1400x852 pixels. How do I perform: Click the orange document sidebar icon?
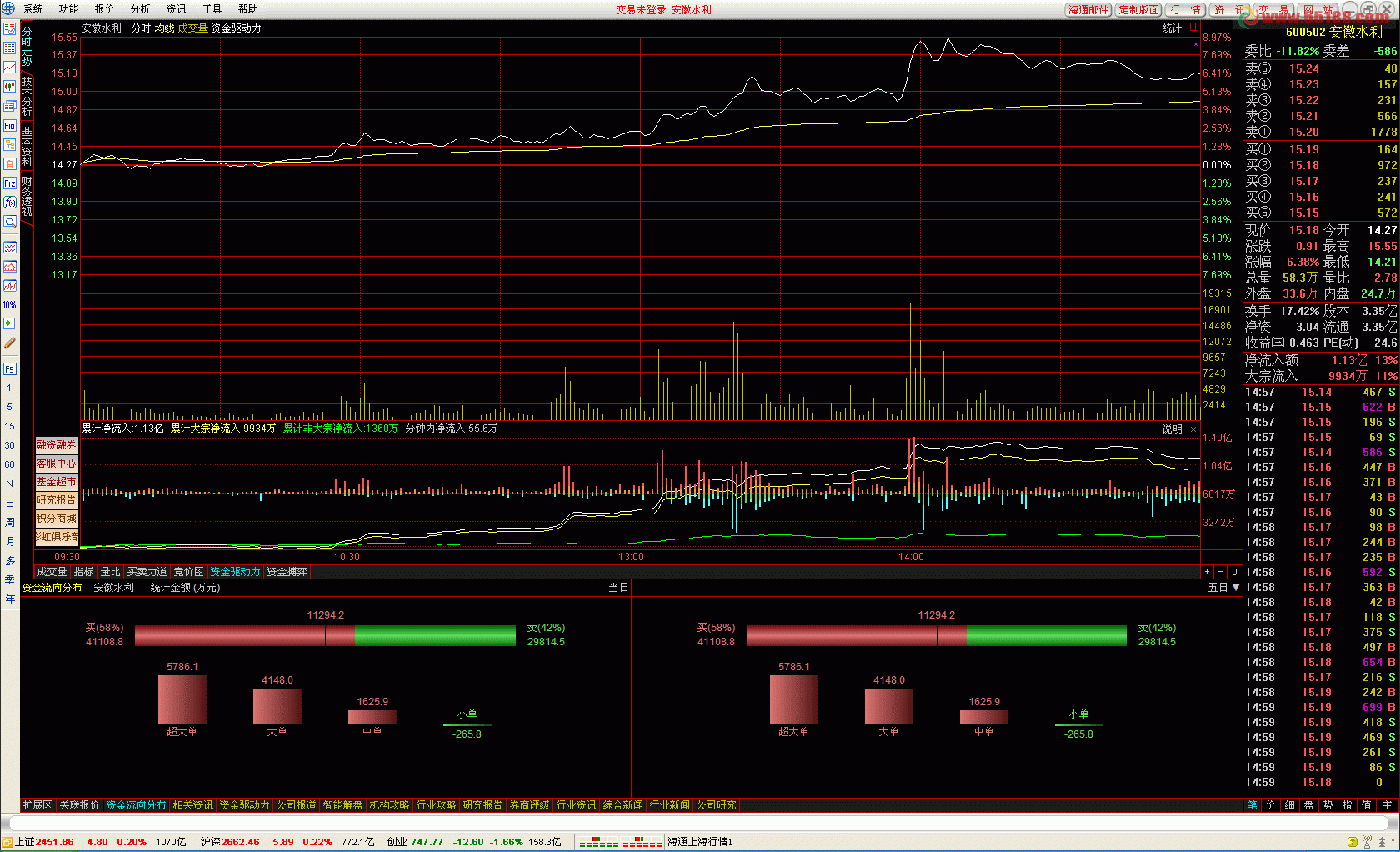(x=10, y=164)
